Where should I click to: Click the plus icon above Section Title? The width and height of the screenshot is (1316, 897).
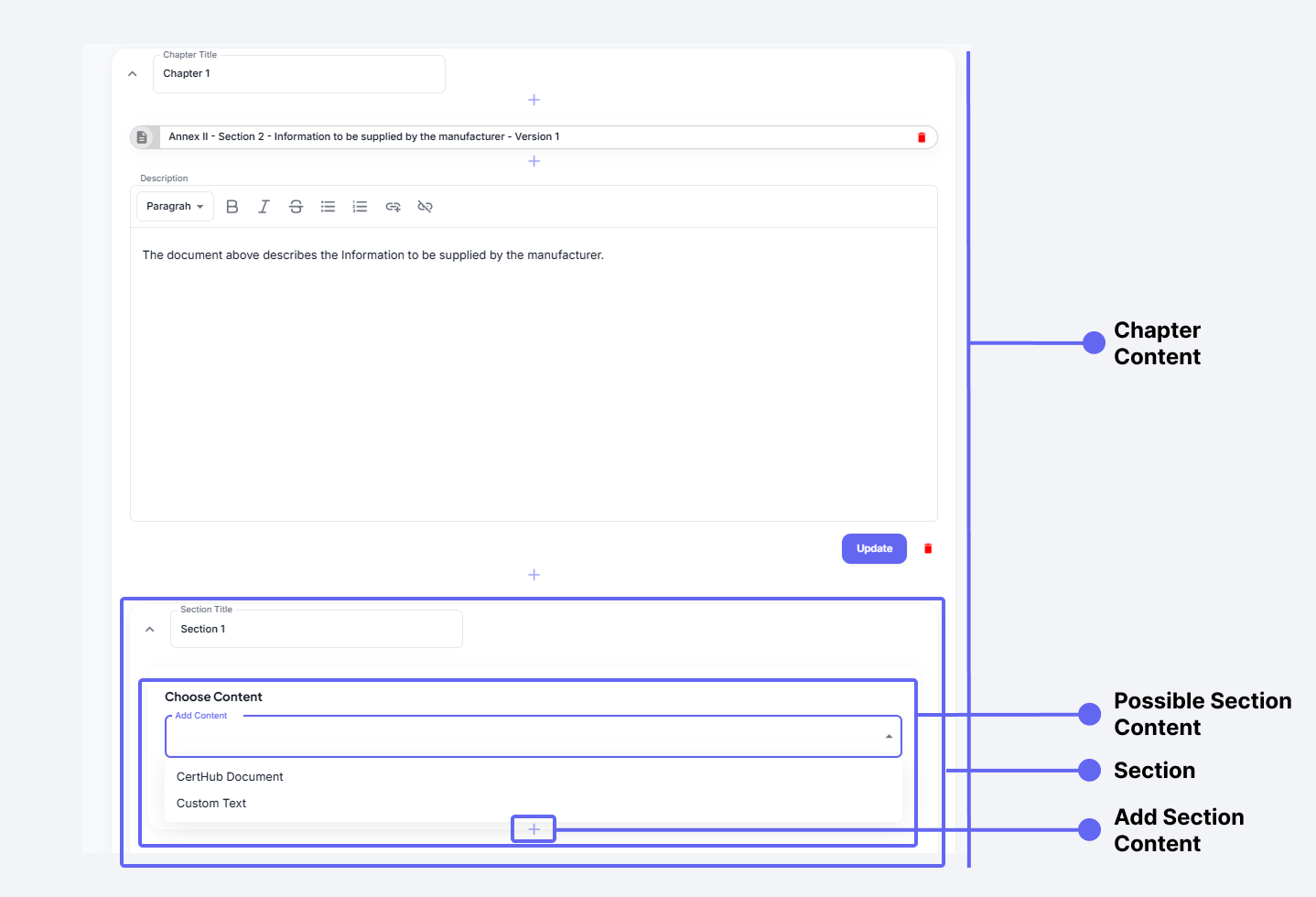point(534,575)
